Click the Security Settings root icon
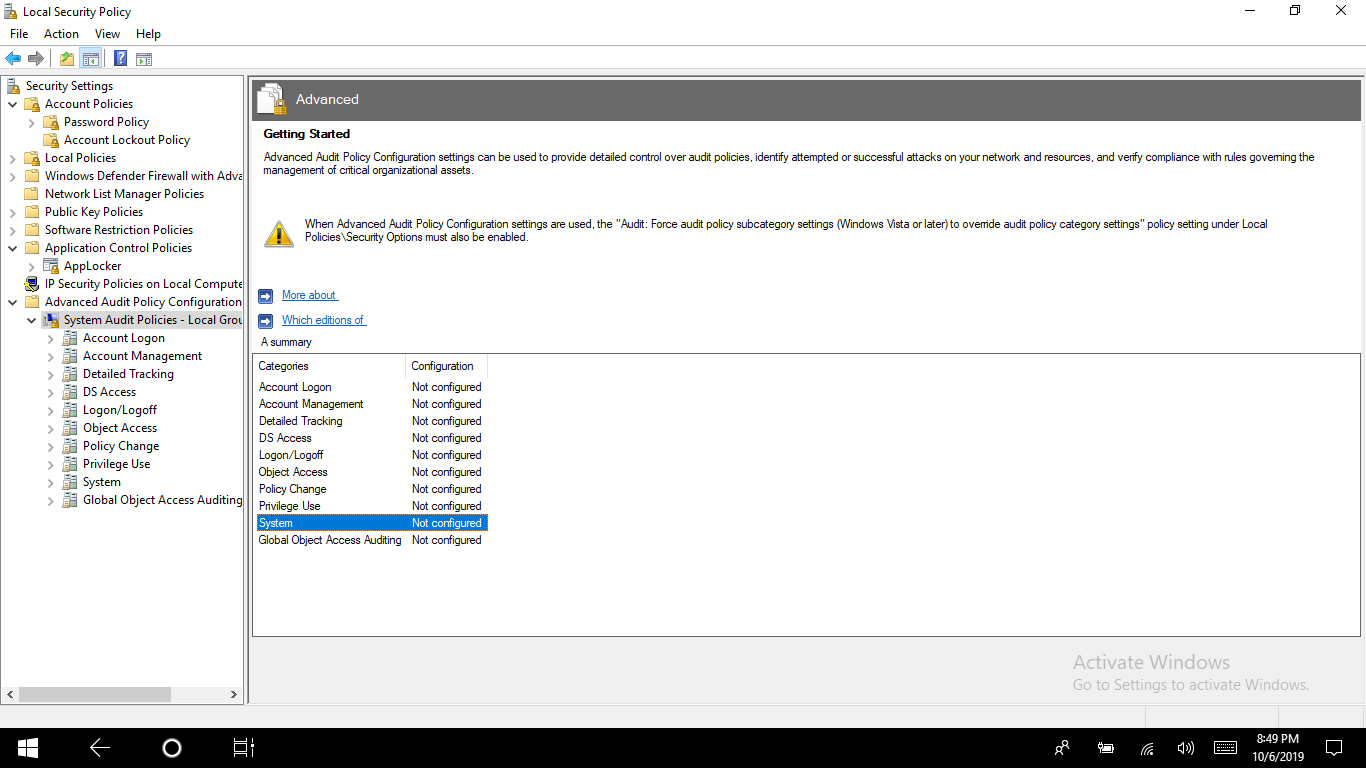The width and height of the screenshot is (1366, 768). (13, 86)
